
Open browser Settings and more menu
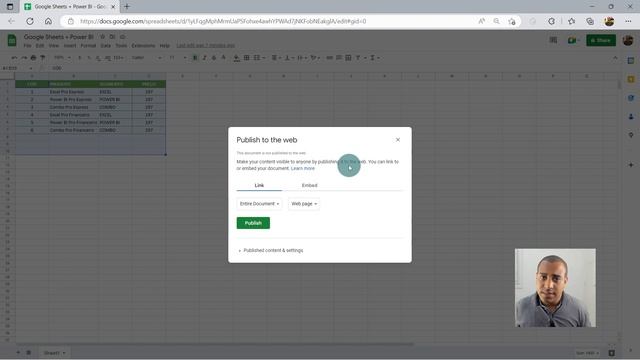[628, 21]
